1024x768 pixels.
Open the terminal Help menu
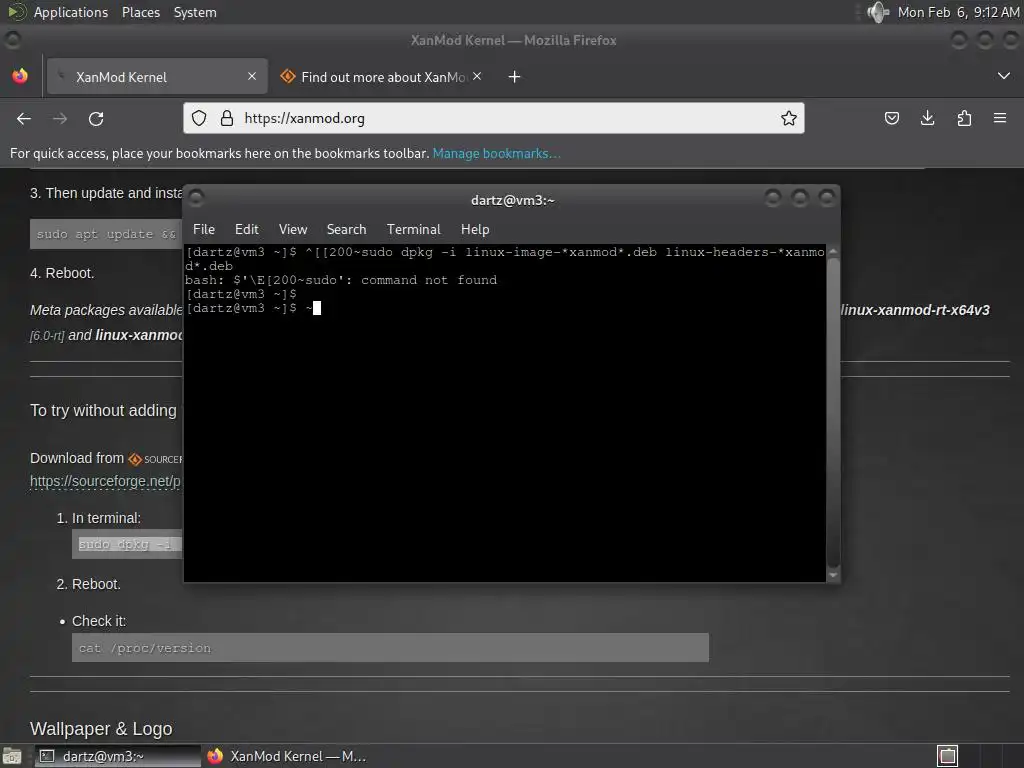(x=475, y=229)
